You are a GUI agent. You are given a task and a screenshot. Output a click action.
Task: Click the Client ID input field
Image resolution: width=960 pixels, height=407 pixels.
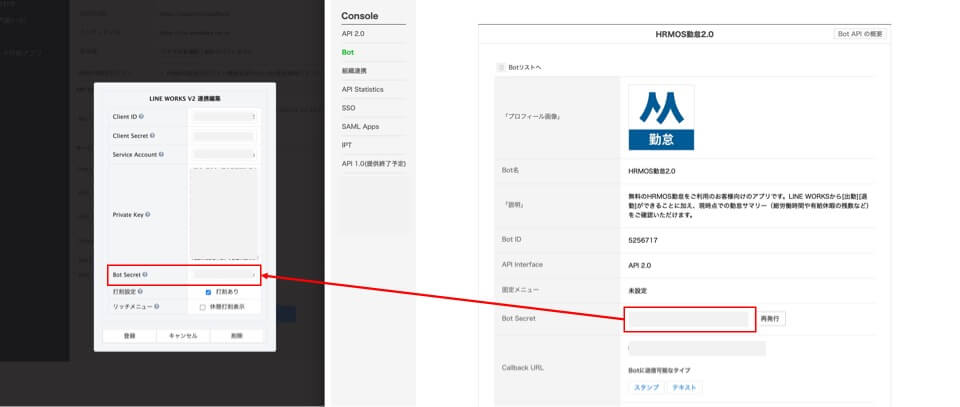click(x=224, y=116)
